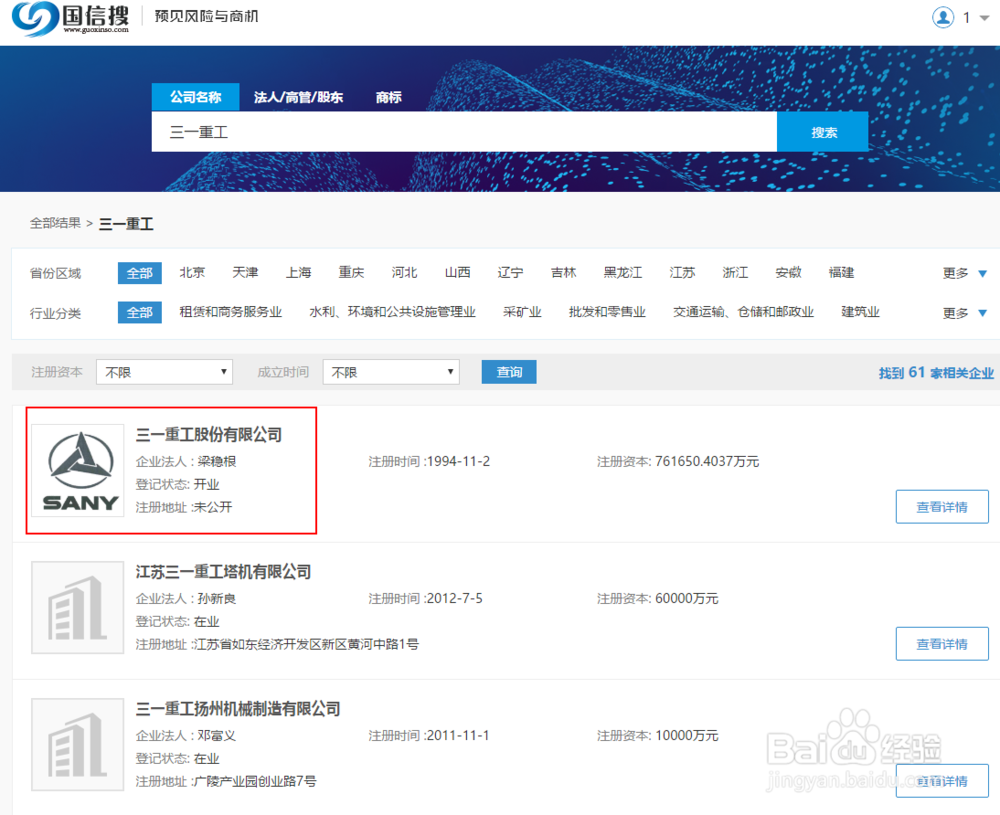
Task: Click the SANY company logo thumbnail
Action: tap(78, 470)
